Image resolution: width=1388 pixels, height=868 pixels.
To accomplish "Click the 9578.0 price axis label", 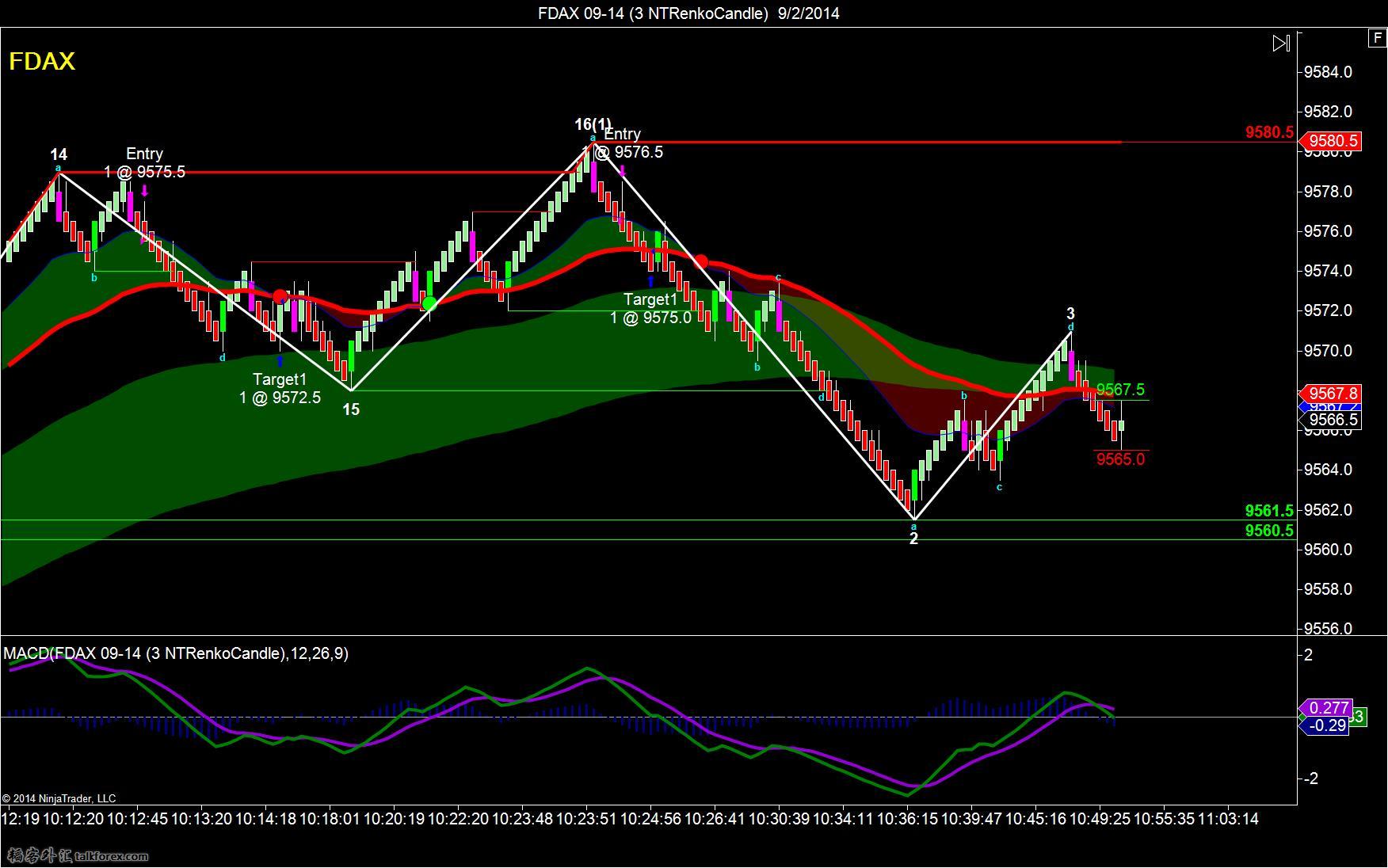I will (1328, 192).
